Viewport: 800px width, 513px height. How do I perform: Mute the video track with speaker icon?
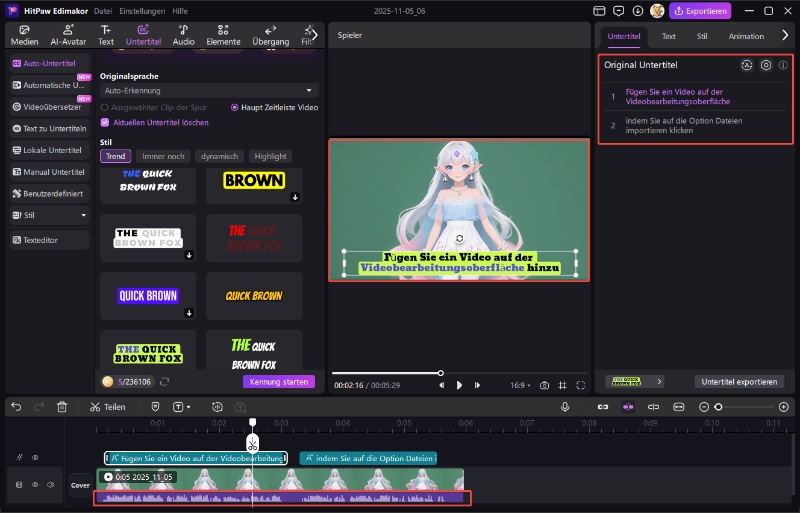click(x=51, y=484)
